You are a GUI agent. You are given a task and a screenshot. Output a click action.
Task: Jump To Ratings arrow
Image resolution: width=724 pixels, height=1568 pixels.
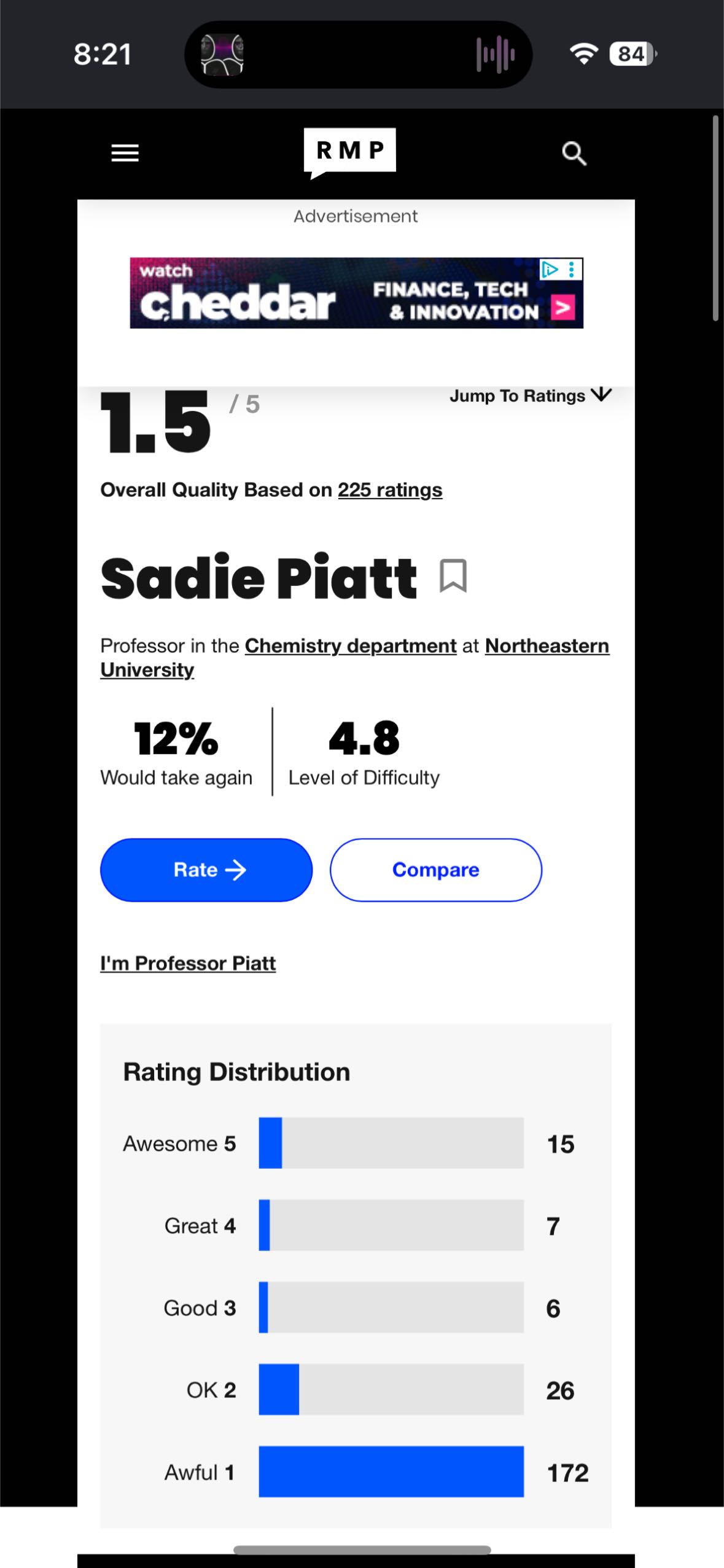click(601, 395)
